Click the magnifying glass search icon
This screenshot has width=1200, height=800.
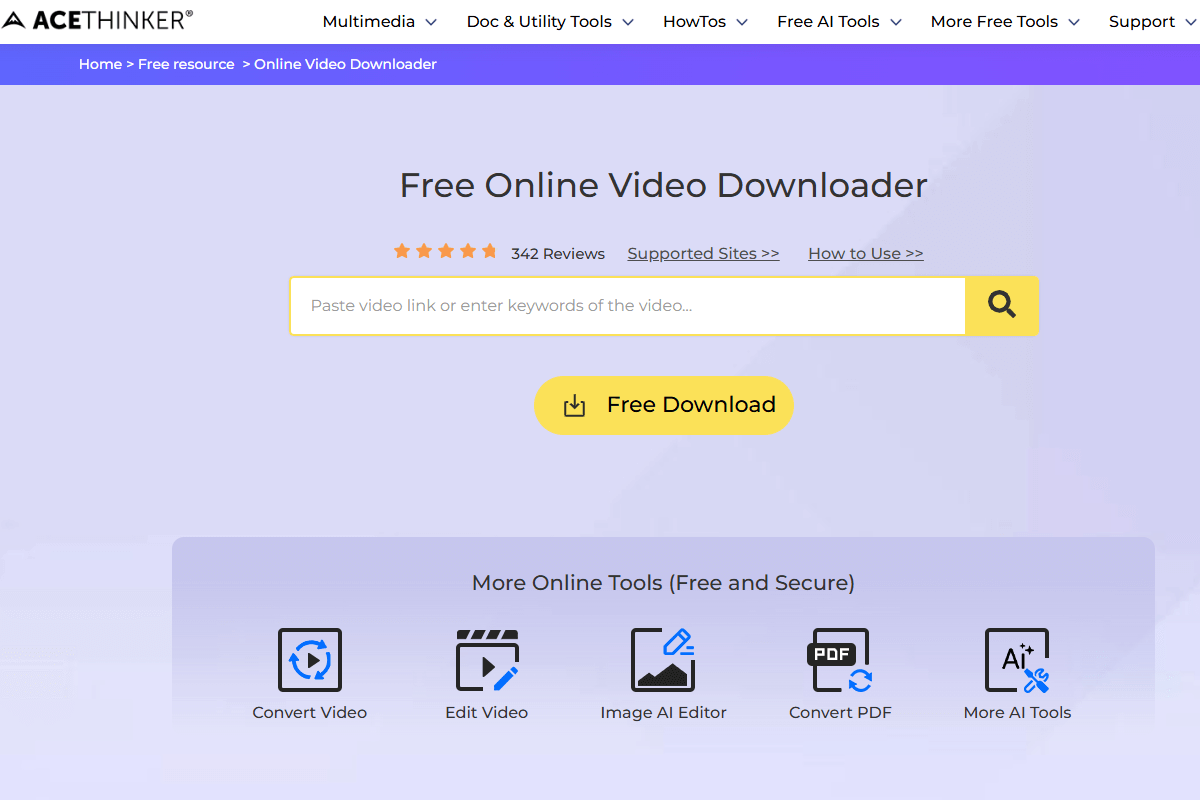[1001, 305]
